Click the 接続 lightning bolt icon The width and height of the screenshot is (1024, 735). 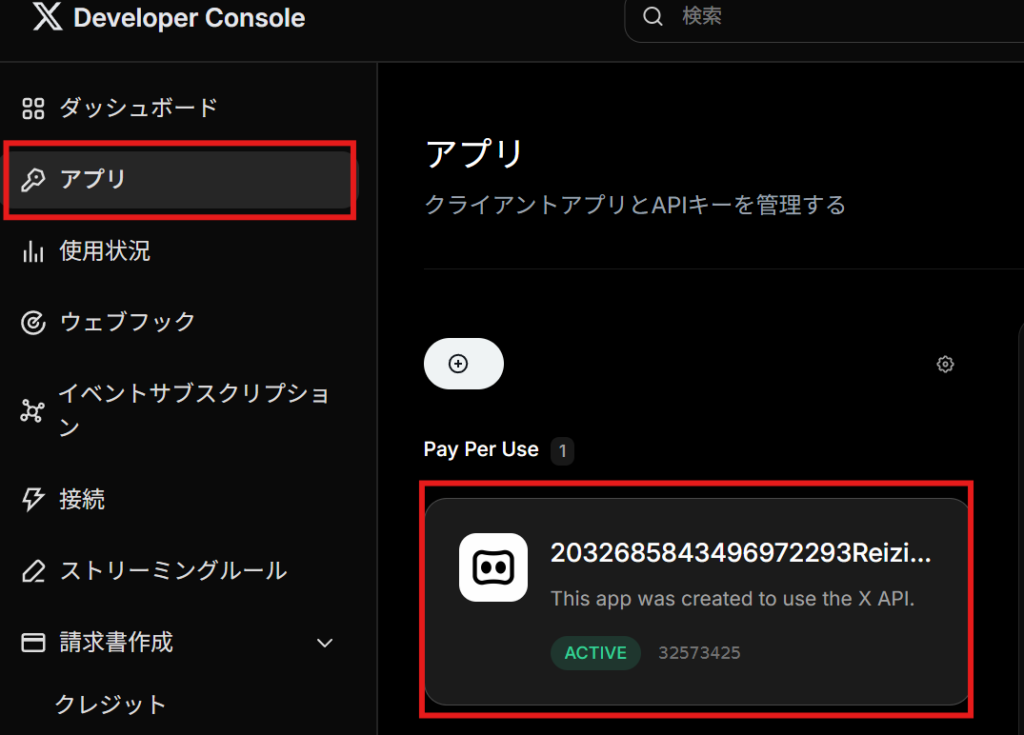33,499
